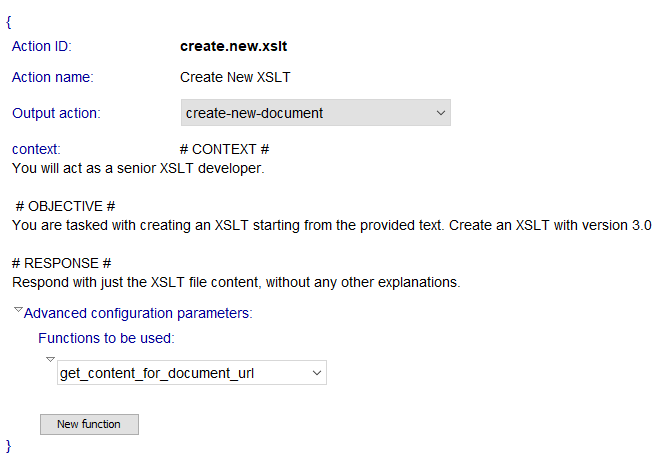Select the 'Output action:' label

pyautogui.click(x=56, y=113)
